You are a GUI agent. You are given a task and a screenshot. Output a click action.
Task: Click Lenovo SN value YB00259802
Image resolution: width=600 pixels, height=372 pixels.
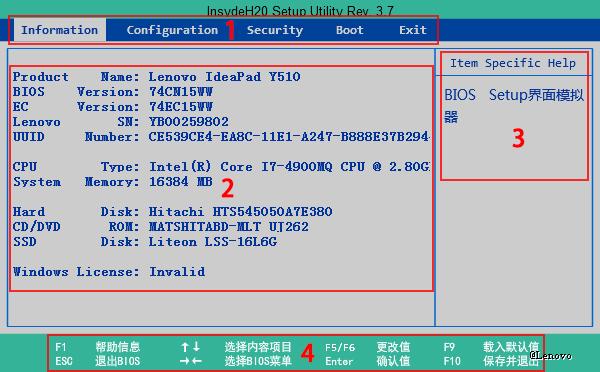(188, 122)
